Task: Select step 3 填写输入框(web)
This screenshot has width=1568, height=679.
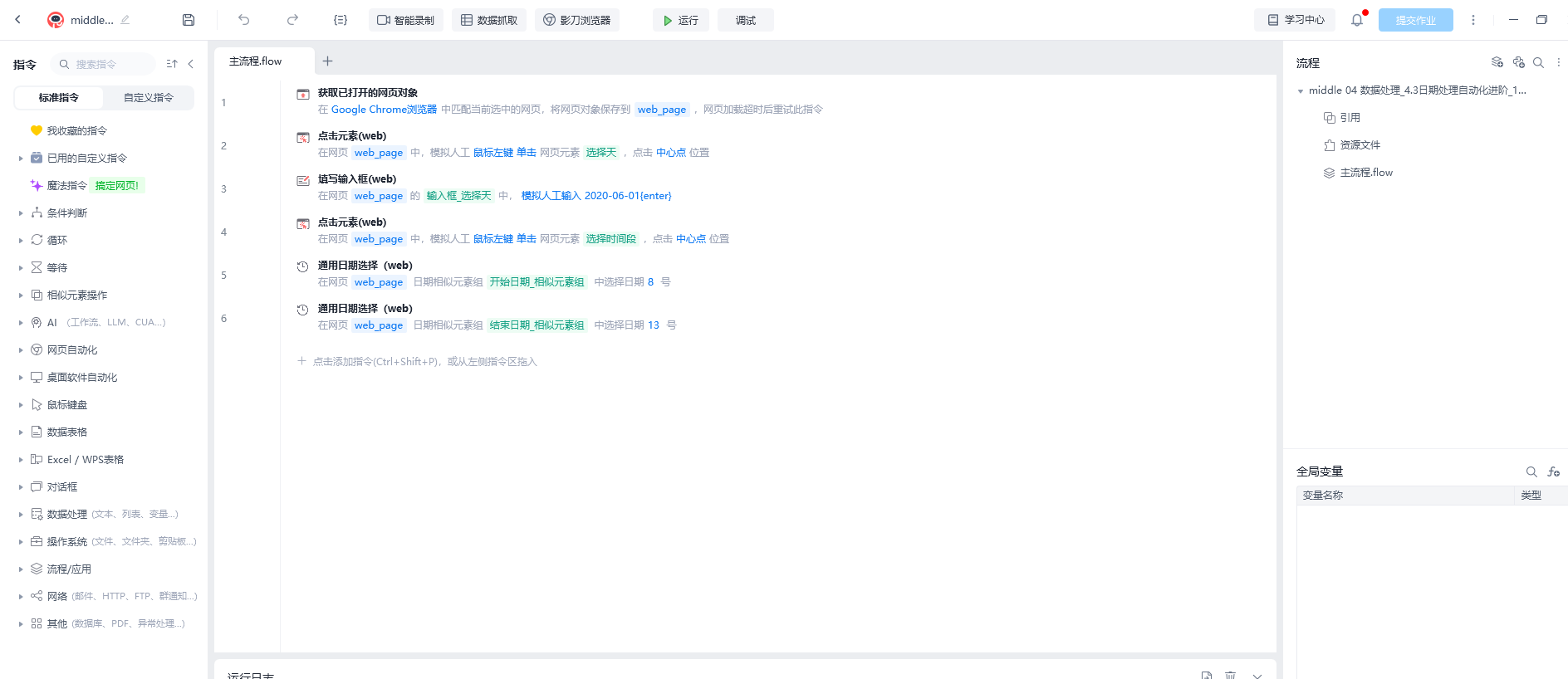Action: pyautogui.click(x=357, y=179)
